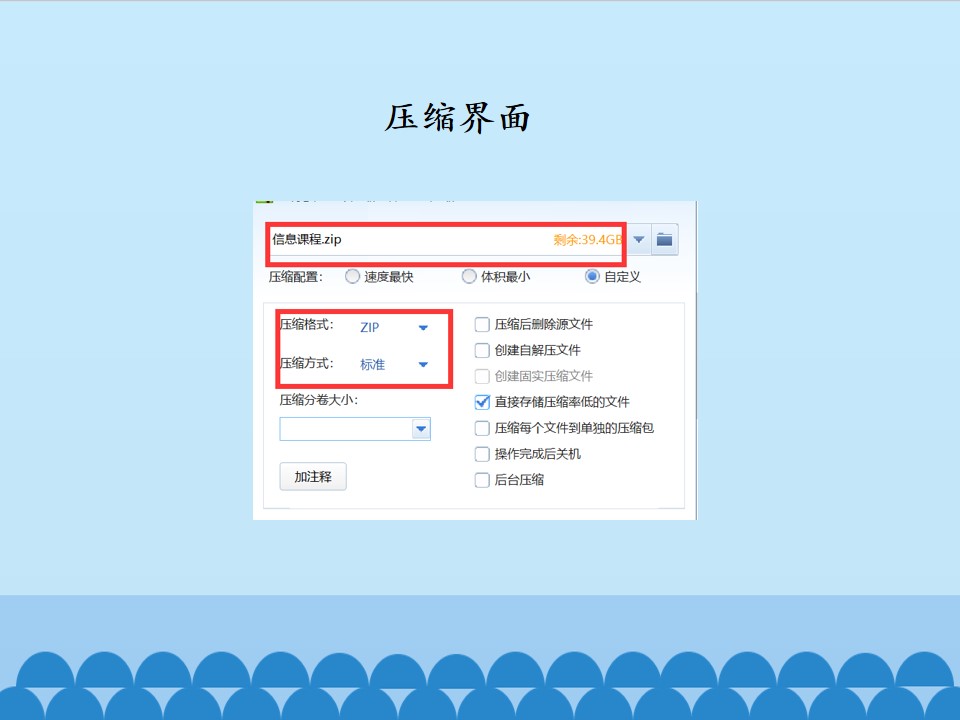The width and height of the screenshot is (960, 720).
Task: Click the 加注释 button
Action: tap(313, 477)
